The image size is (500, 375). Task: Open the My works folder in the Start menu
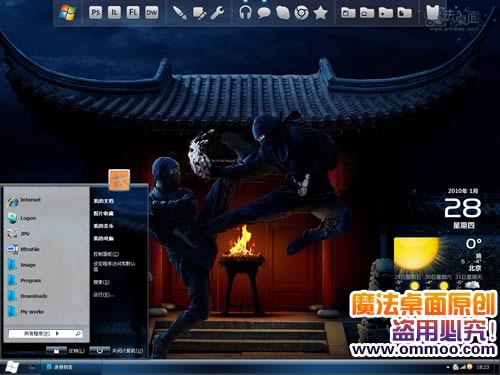point(26,312)
